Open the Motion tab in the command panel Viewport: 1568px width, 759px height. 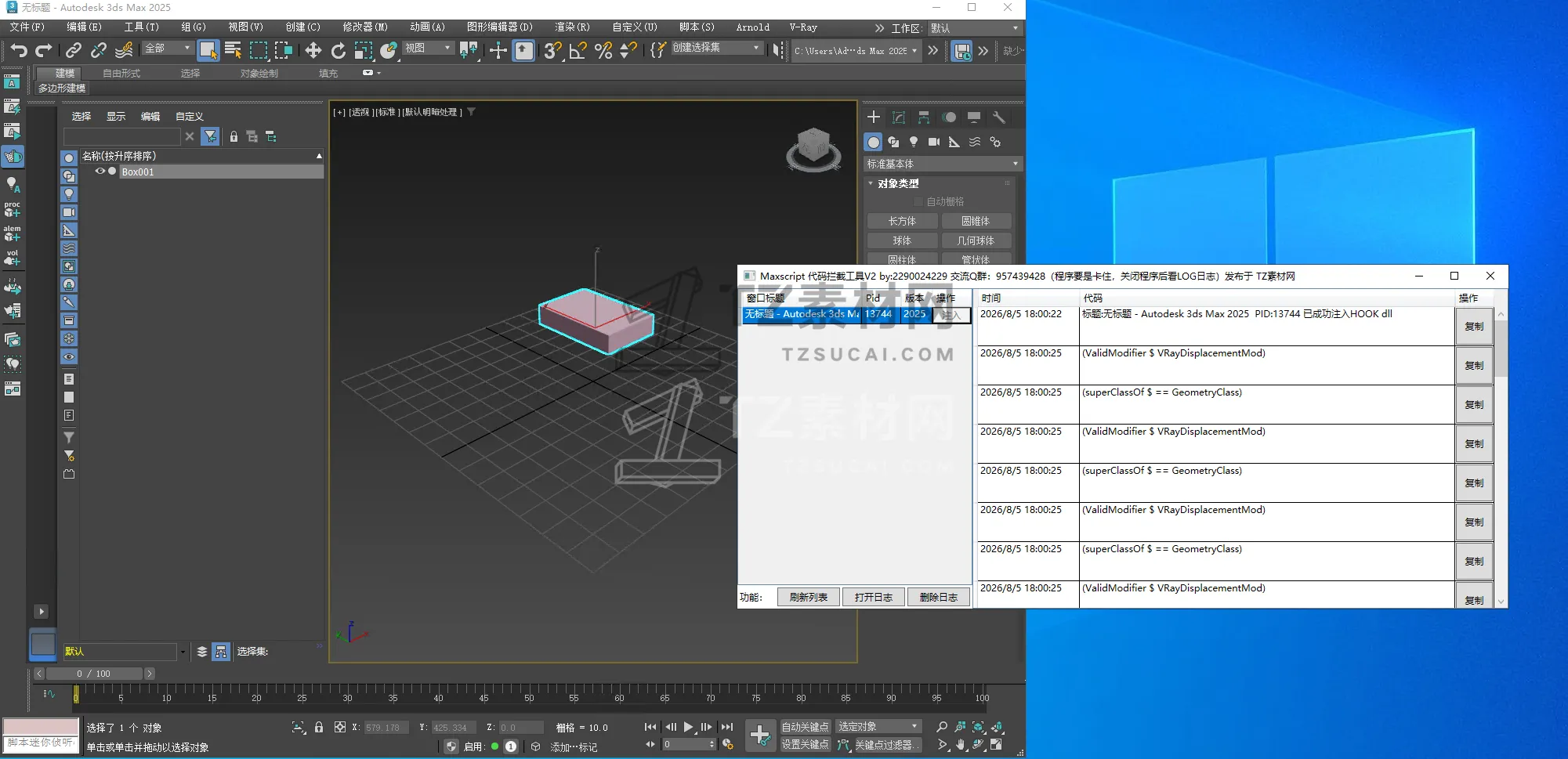[x=949, y=117]
